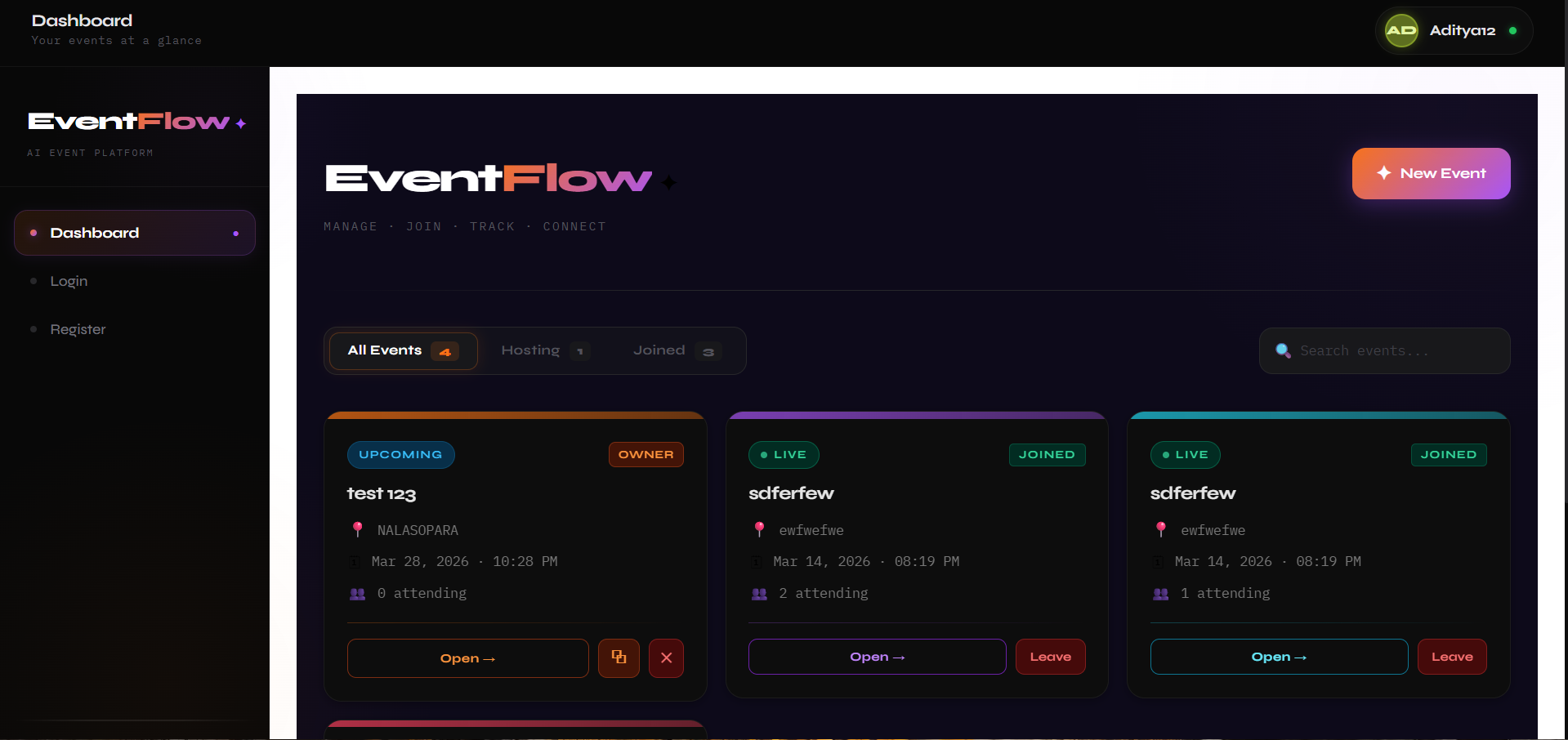Switch to the All Events tab
1568x740 pixels.
click(x=403, y=350)
